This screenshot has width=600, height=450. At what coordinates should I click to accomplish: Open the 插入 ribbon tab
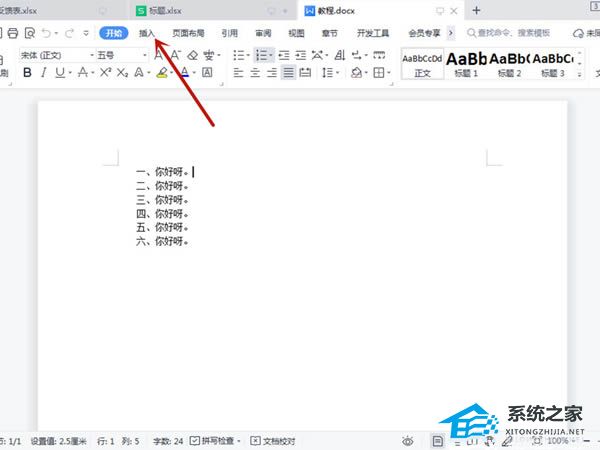pyautogui.click(x=147, y=33)
